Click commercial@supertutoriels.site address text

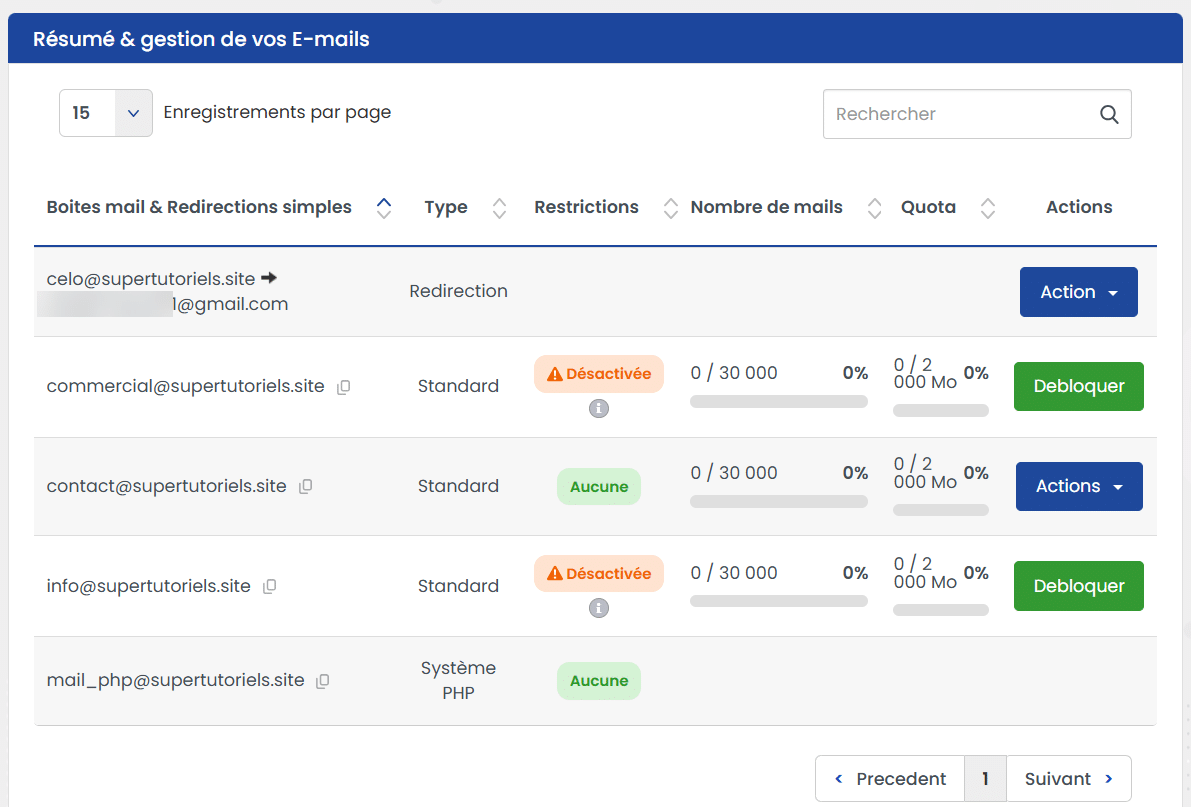(x=185, y=386)
